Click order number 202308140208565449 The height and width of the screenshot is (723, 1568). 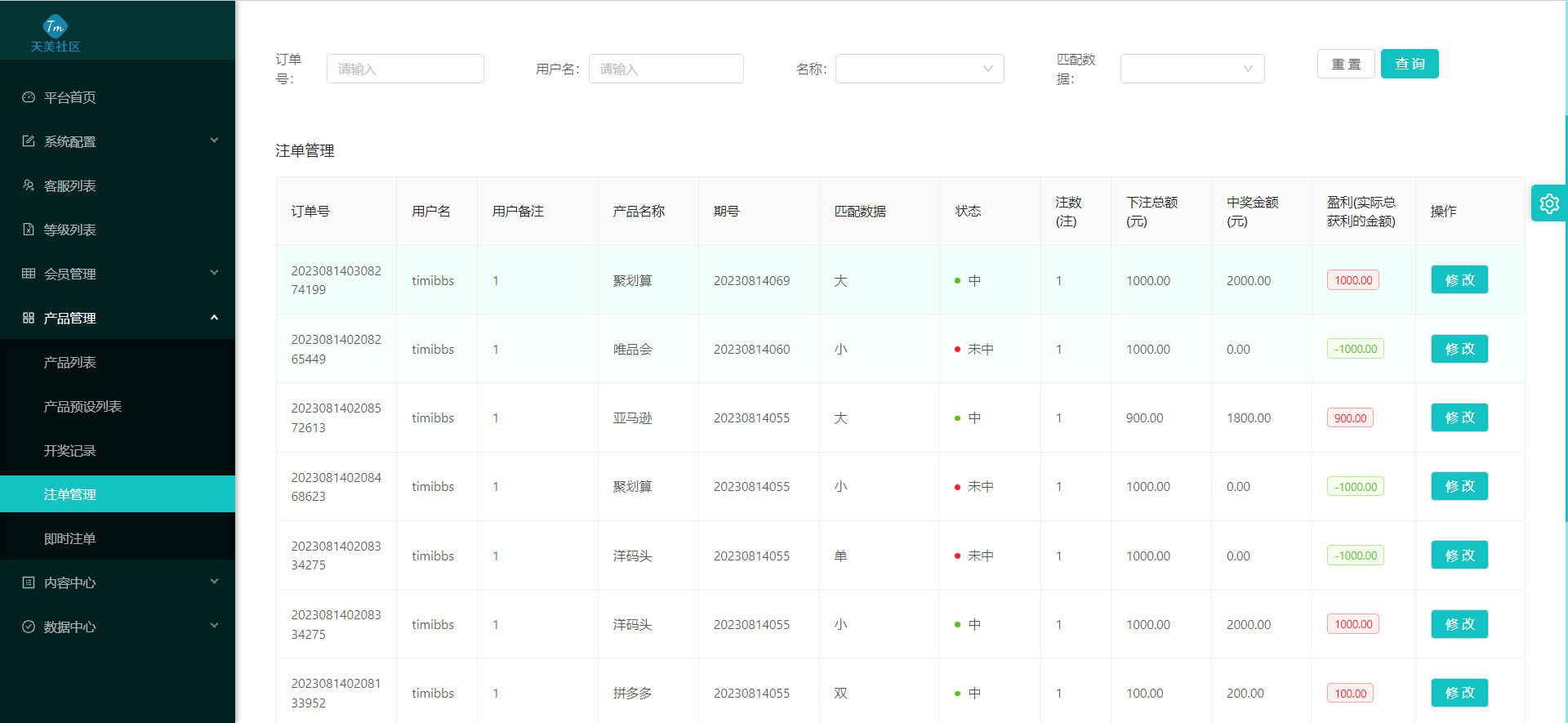[x=336, y=349]
